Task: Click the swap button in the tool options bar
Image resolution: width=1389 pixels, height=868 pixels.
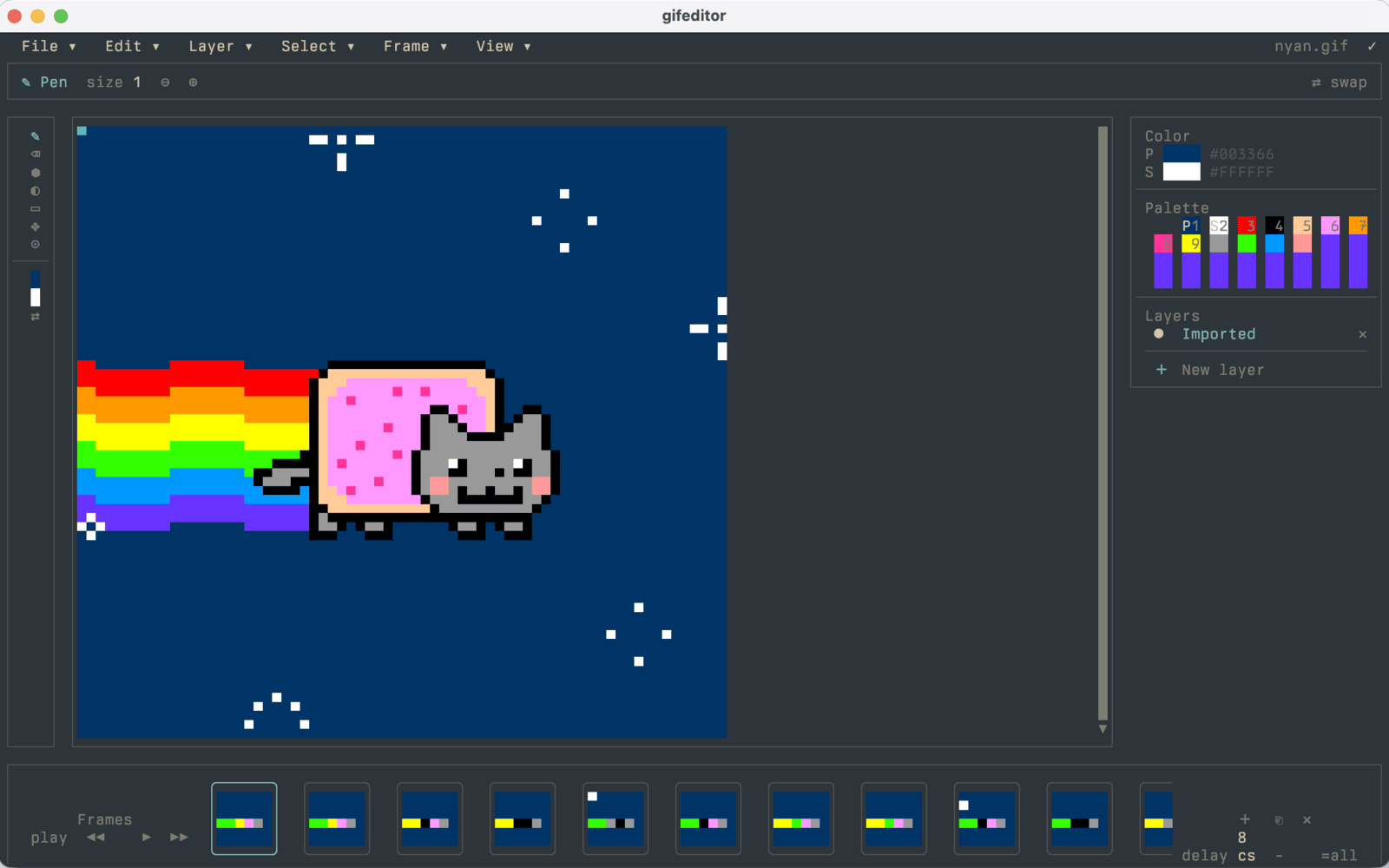Action: point(1339,82)
